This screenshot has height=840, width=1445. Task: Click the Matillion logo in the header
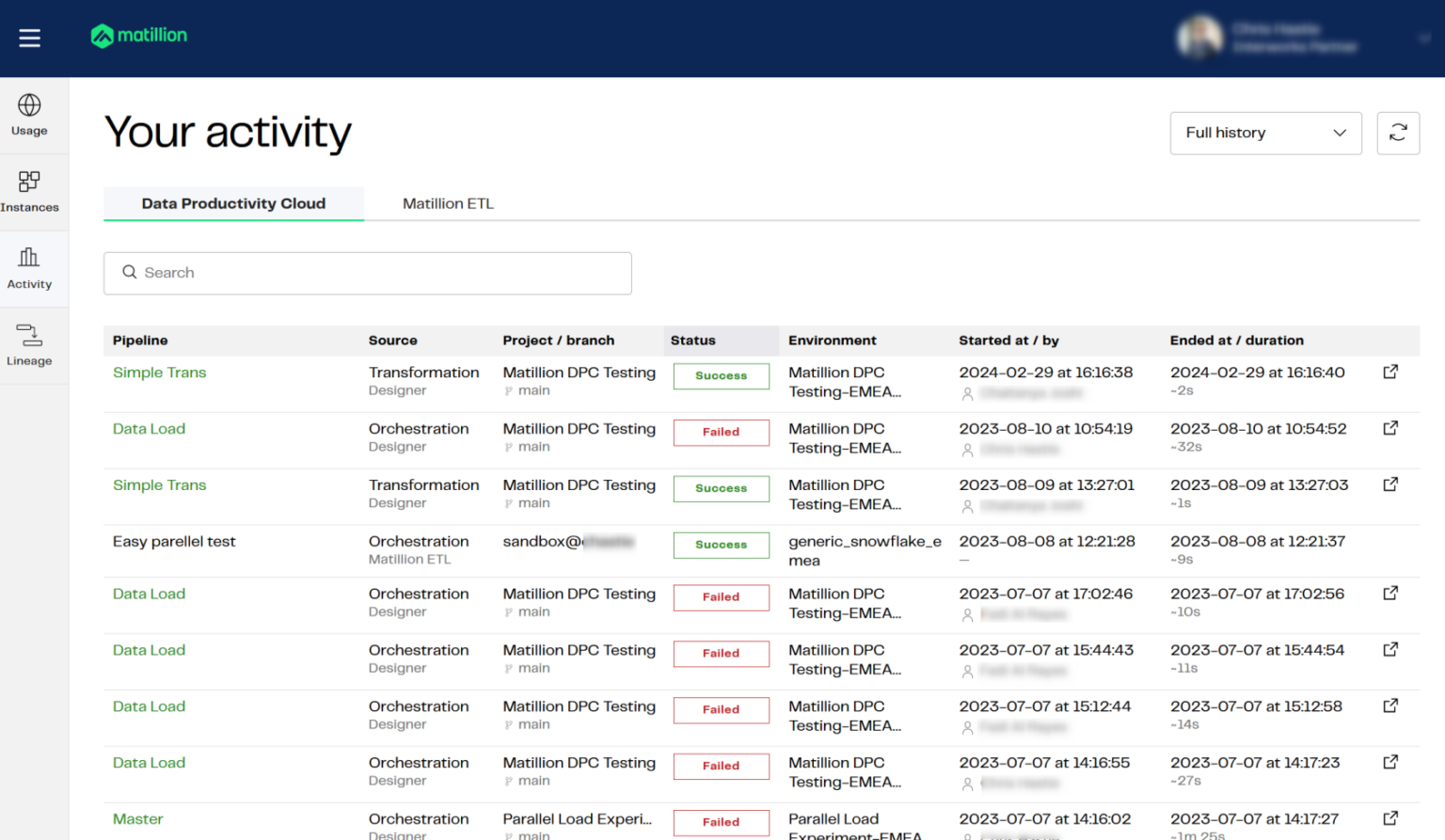[138, 36]
